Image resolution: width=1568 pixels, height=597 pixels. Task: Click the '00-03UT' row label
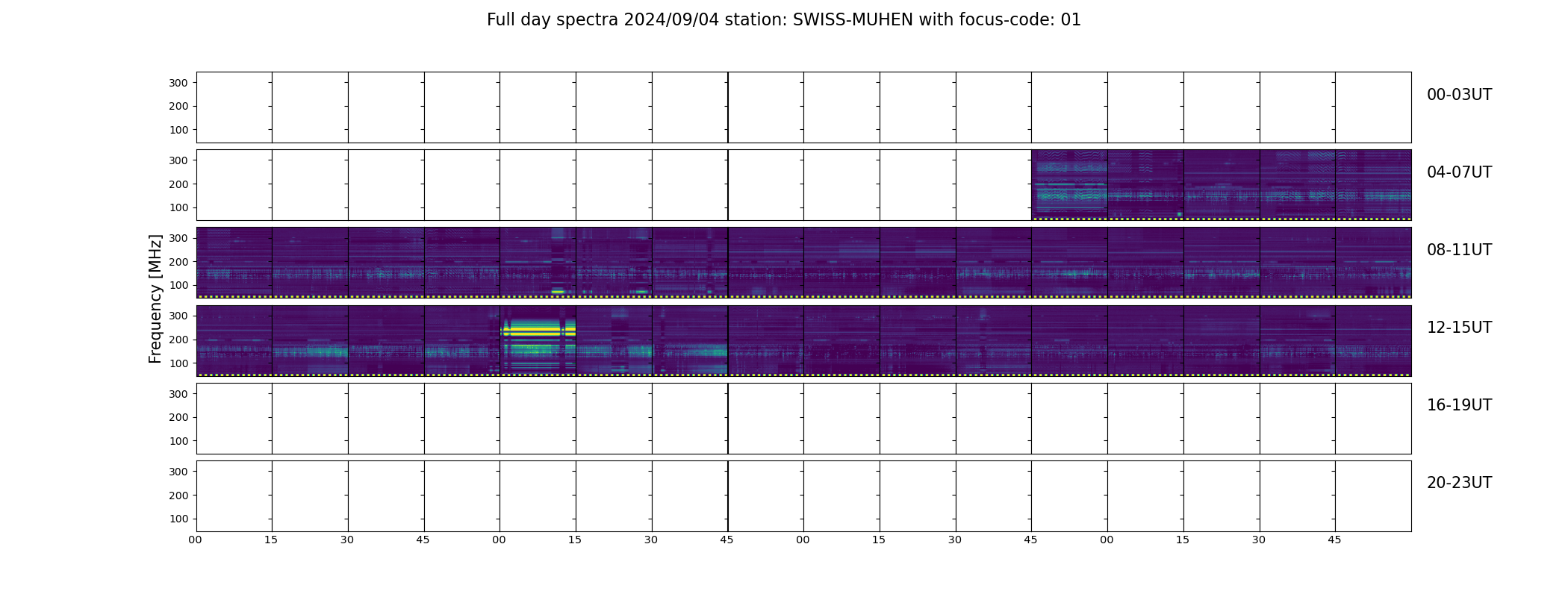[x=1459, y=95]
